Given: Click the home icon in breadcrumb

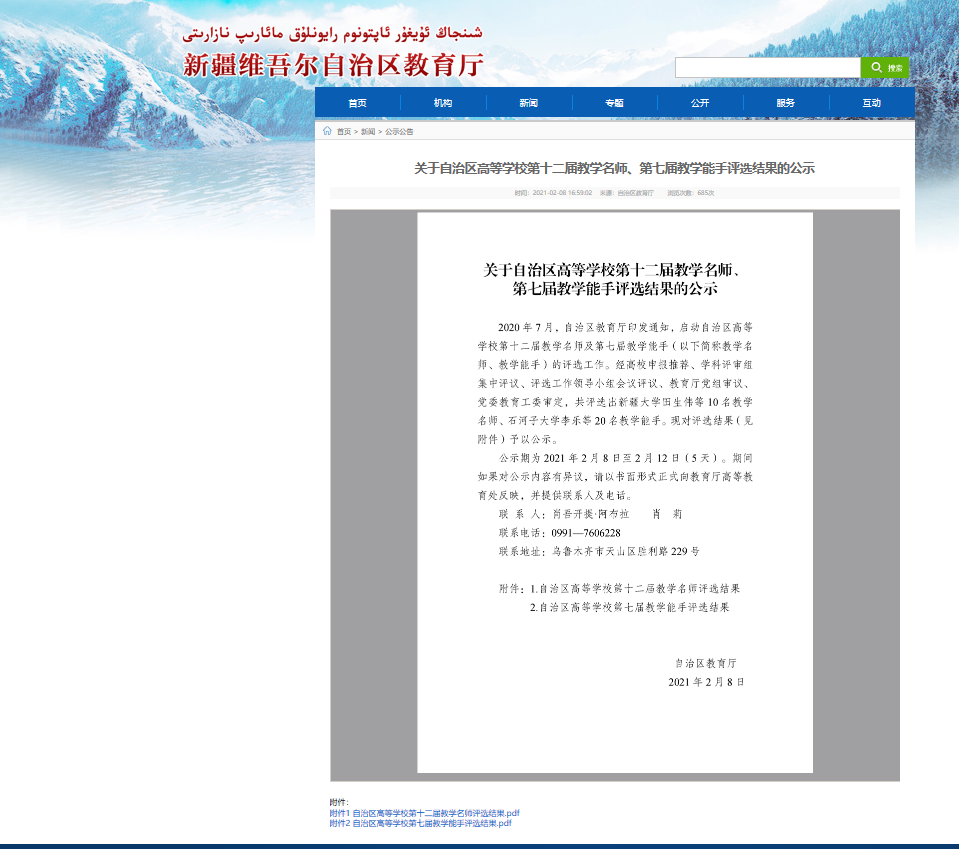Looking at the screenshot, I should coord(327,131).
